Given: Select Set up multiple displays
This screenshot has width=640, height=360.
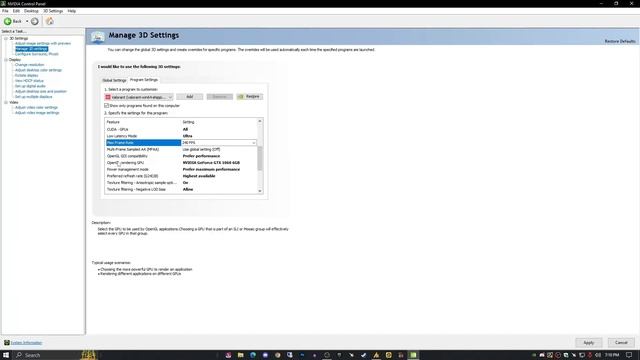Looking at the screenshot, I should 33,97.
